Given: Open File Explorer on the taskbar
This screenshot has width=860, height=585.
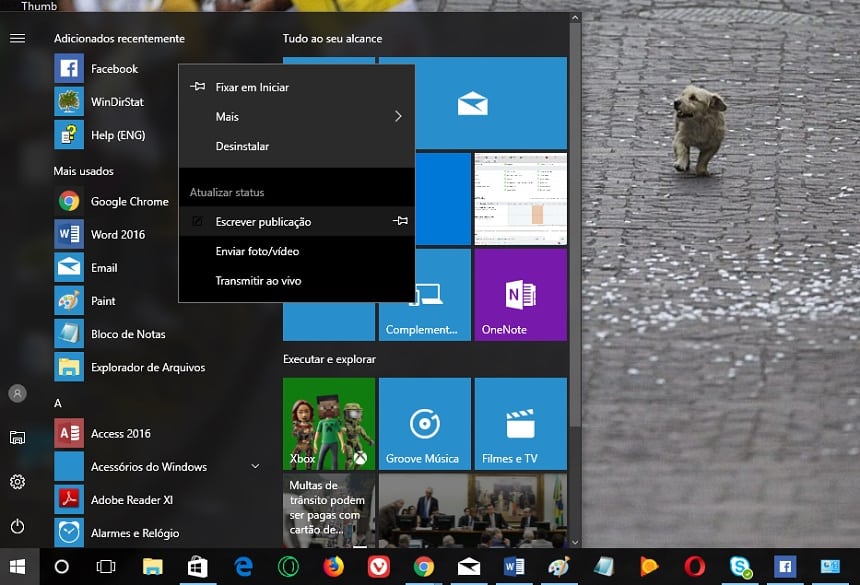Looking at the screenshot, I should pos(152,566).
